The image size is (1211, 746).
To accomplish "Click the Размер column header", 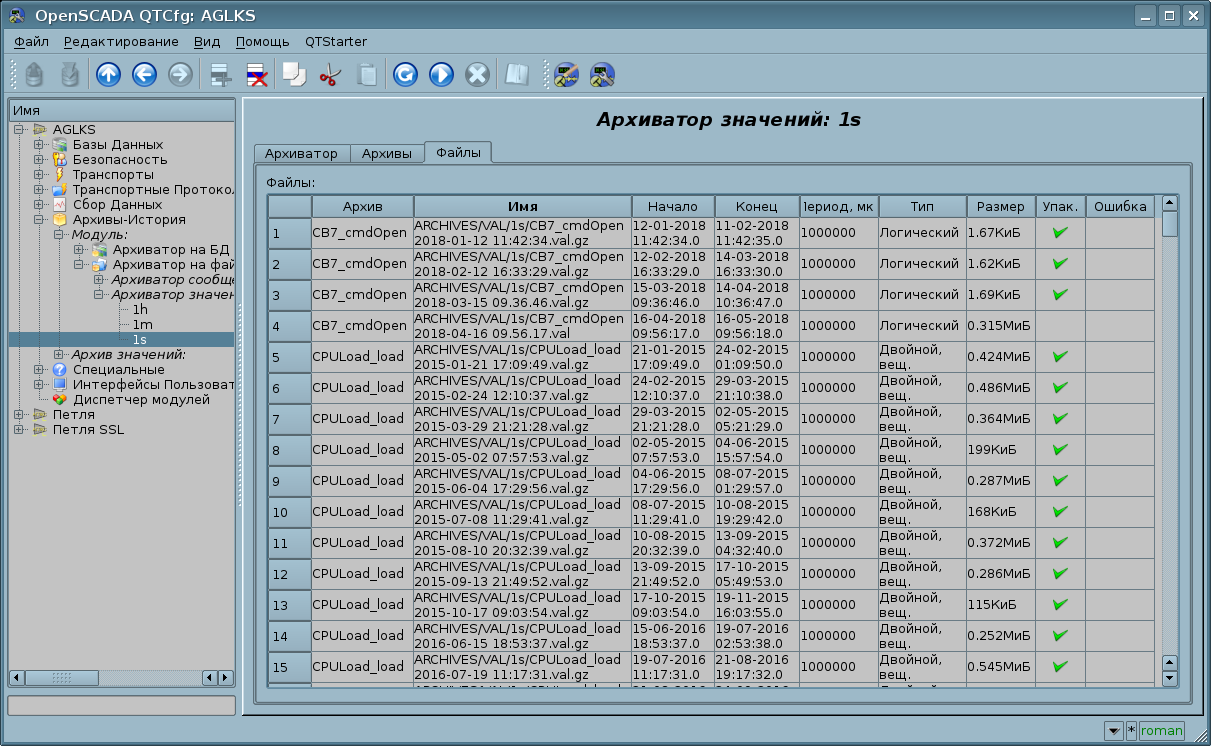I will (x=1000, y=207).
